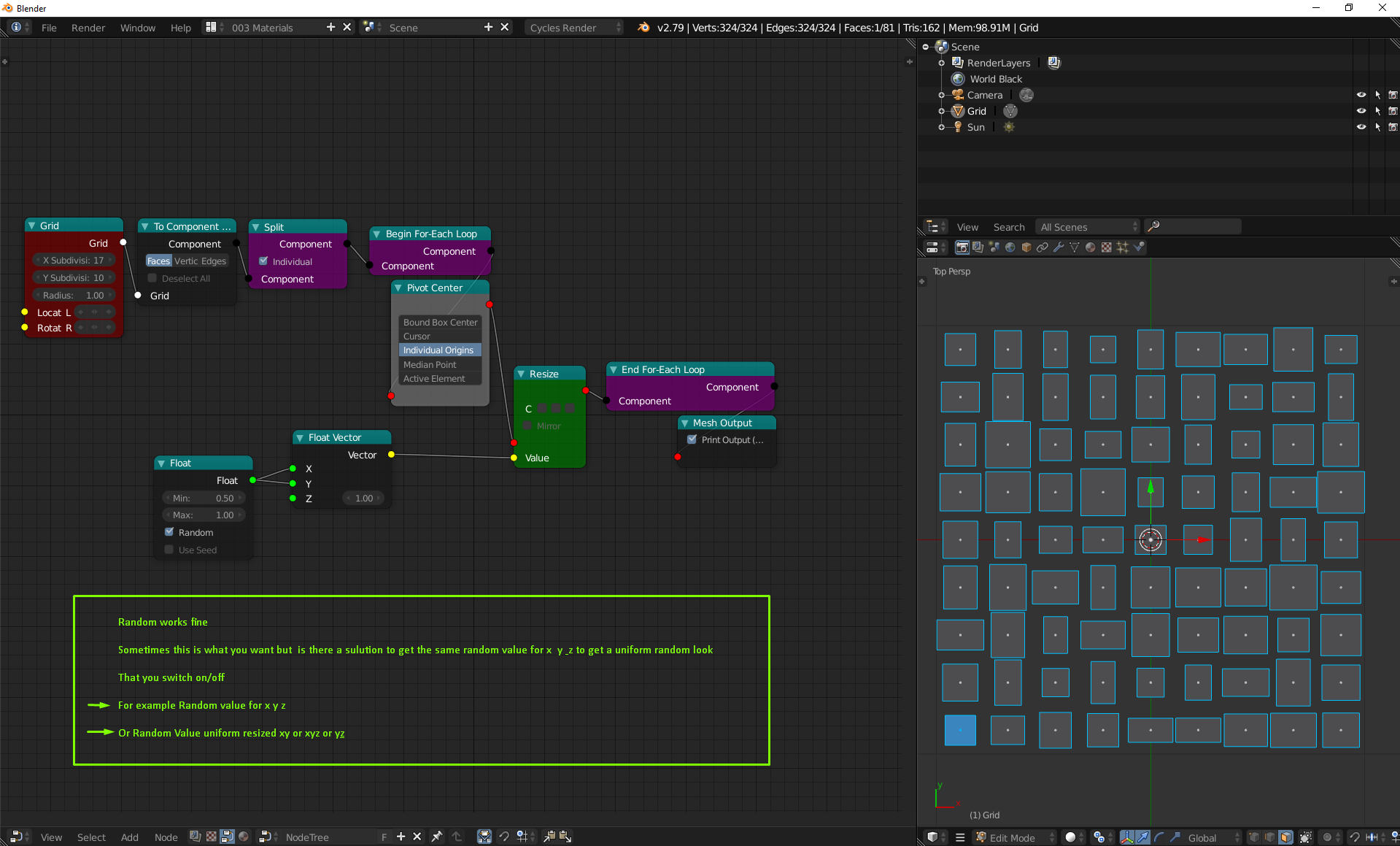Open the node editor Add menu
Viewport: 1400px width, 846px height.
point(130,837)
